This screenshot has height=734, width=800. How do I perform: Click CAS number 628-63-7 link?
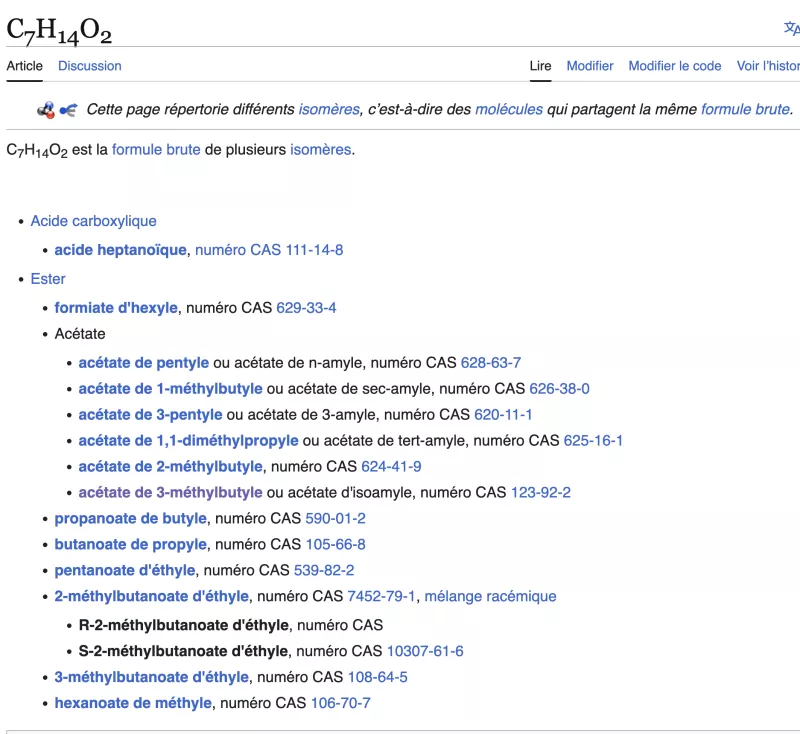point(490,362)
